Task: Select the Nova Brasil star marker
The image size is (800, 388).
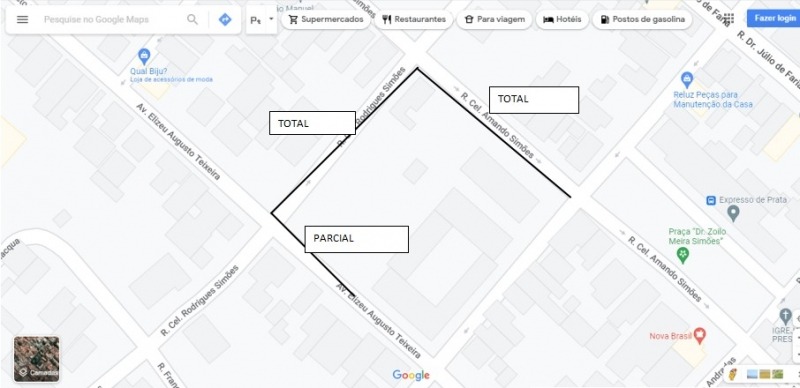Action: 699,335
